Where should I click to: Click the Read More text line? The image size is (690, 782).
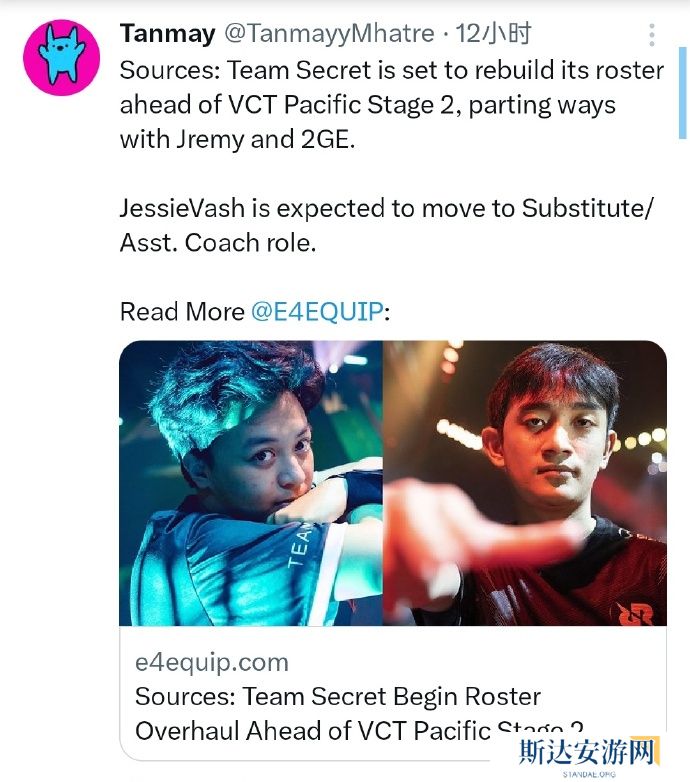pyautogui.click(x=255, y=312)
